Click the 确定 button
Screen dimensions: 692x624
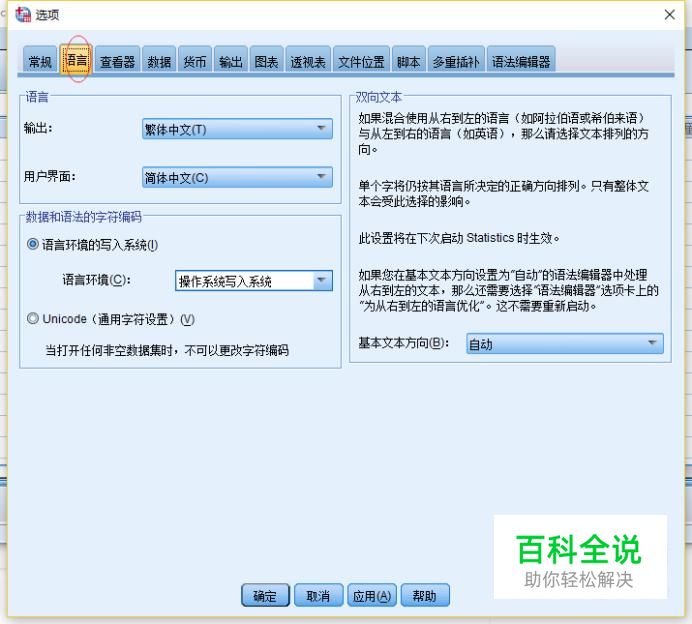[265, 596]
